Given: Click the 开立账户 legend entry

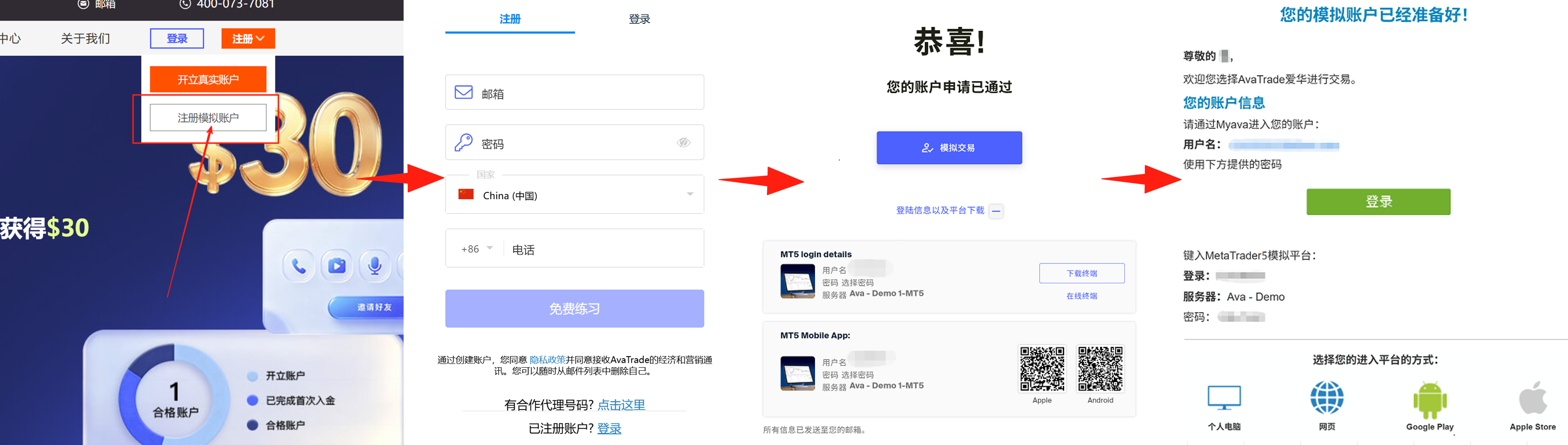Looking at the screenshot, I should 276,376.
